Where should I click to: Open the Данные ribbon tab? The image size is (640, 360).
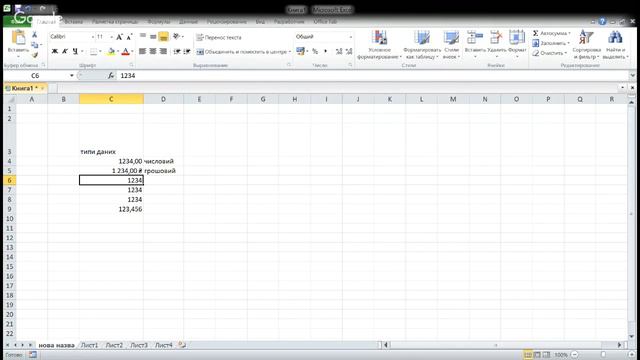[x=188, y=22]
